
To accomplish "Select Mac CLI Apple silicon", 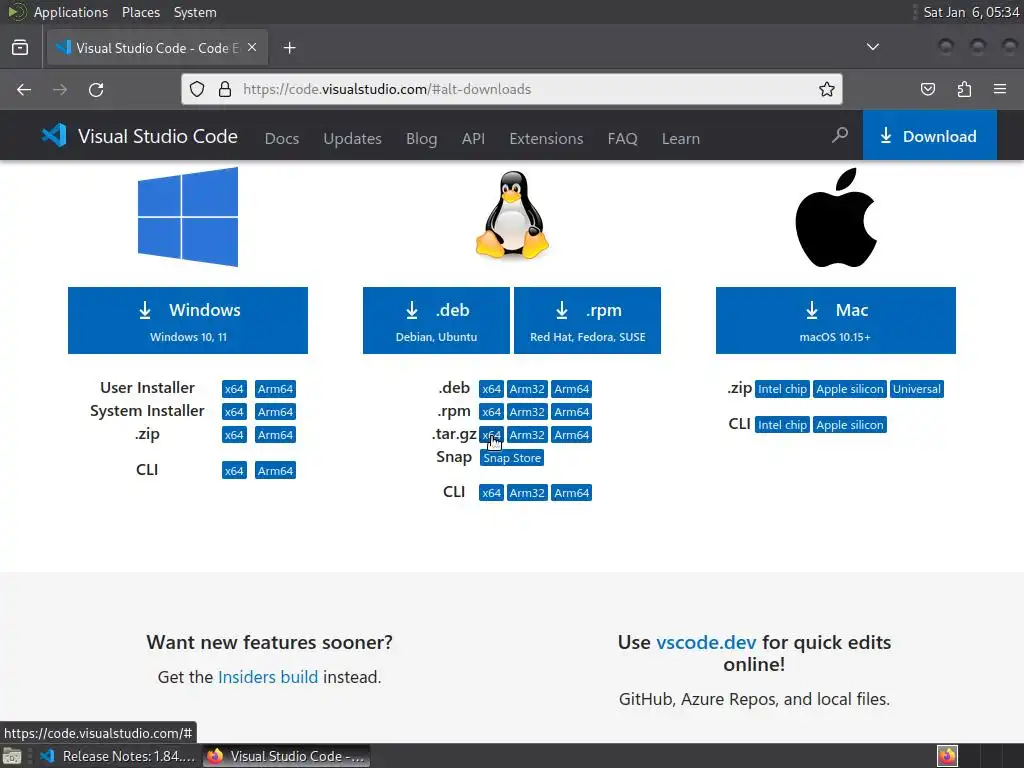I will pos(850,425).
